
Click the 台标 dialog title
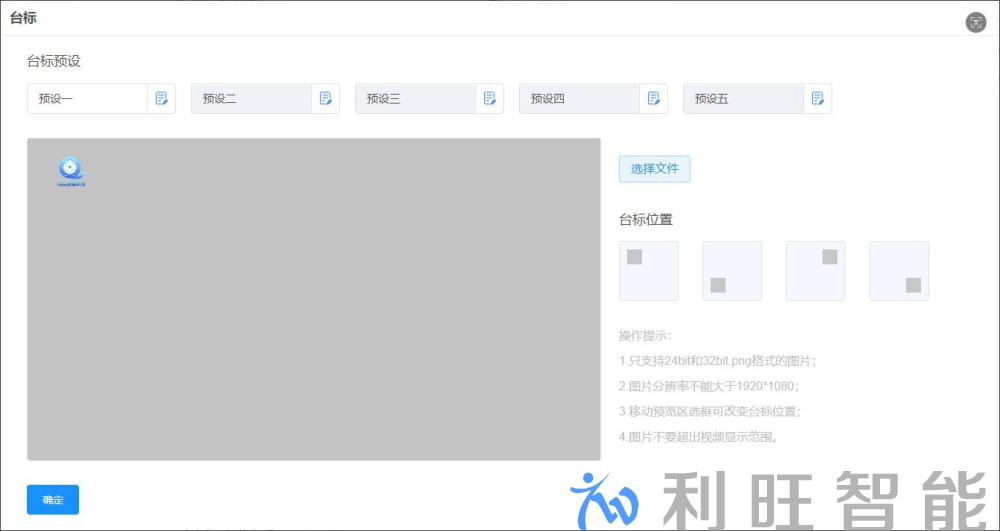[x=23, y=18]
